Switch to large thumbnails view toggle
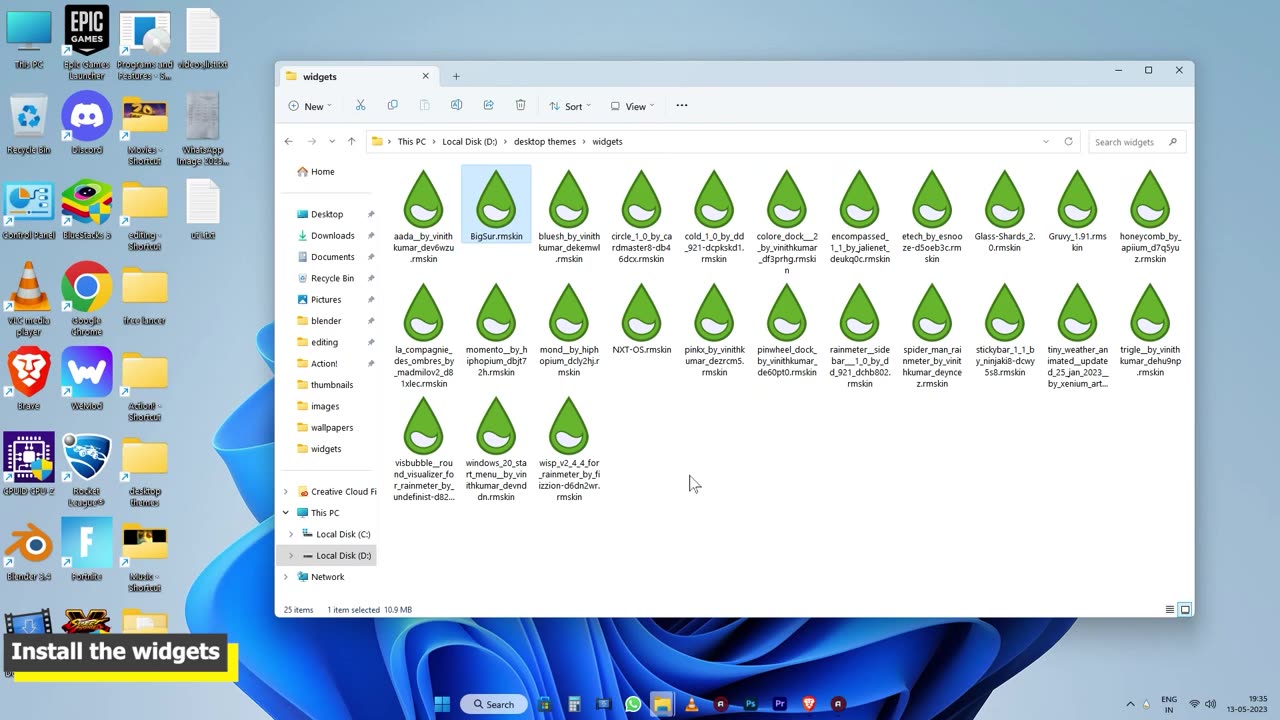 (x=1185, y=609)
